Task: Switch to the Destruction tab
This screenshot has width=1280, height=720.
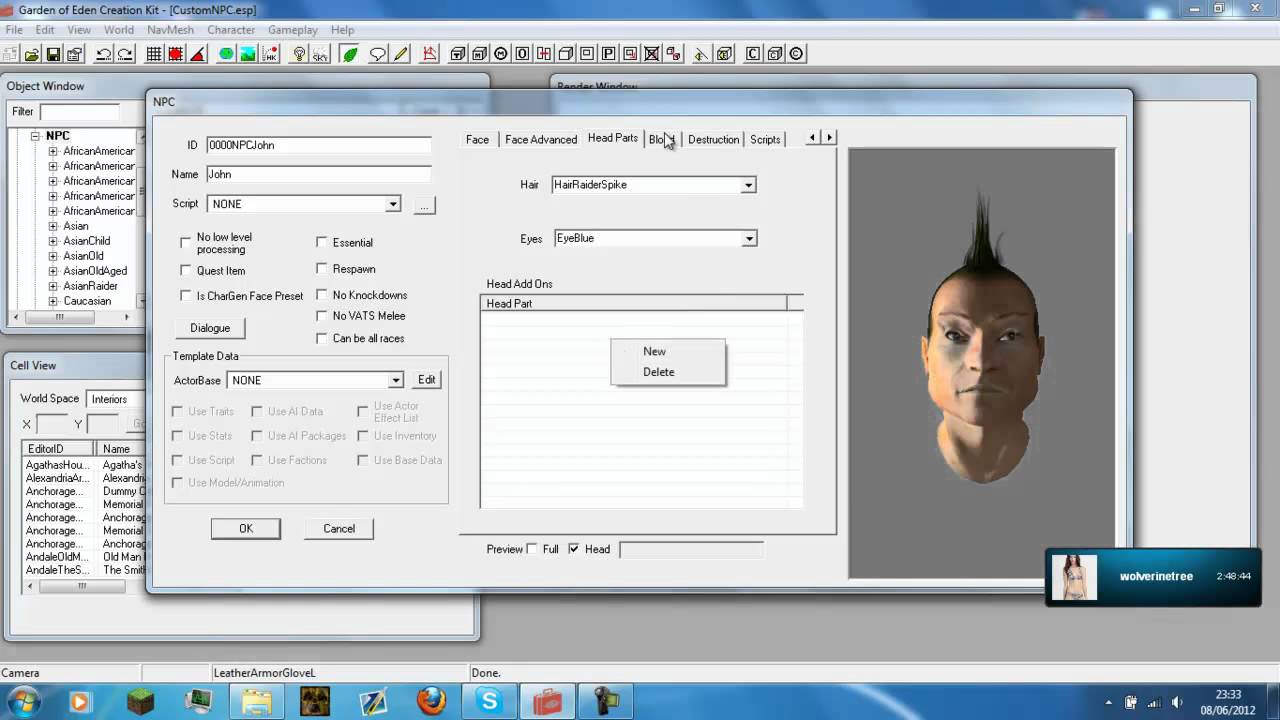Action: pyautogui.click(x=713, y=139)
